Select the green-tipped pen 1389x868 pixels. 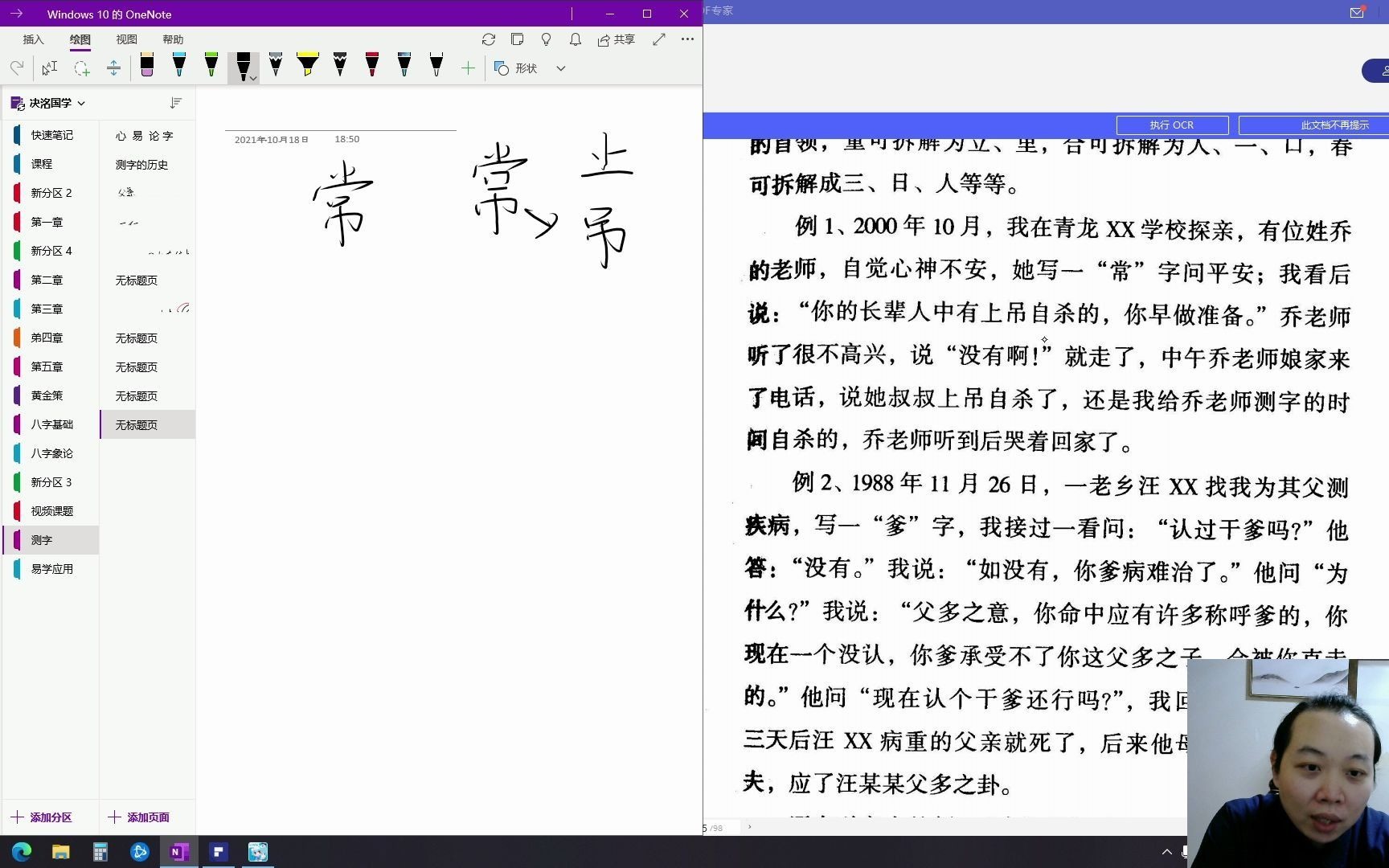pos(211,65)
